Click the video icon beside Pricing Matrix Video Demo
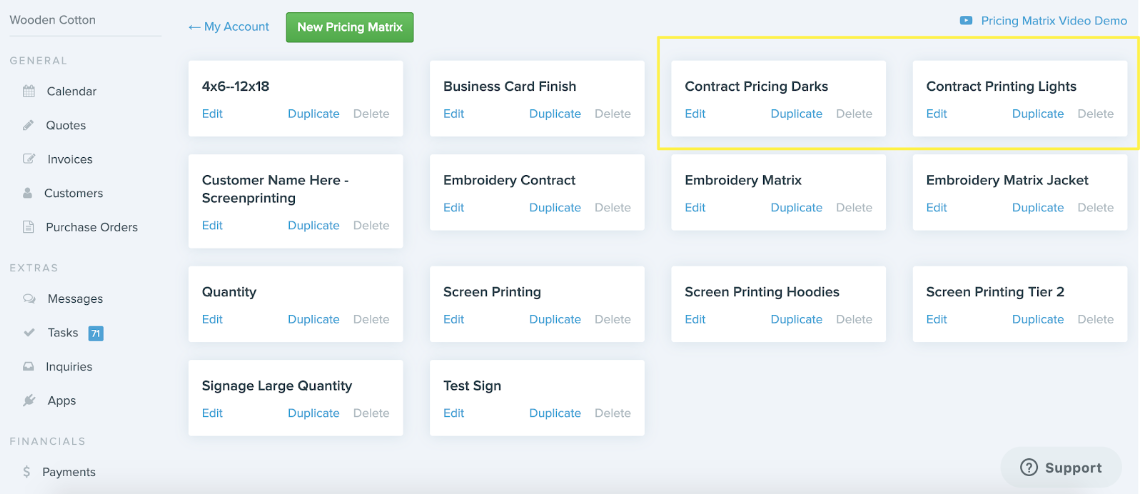This screenshot has width=1140, height=494. tap(966, 21)
